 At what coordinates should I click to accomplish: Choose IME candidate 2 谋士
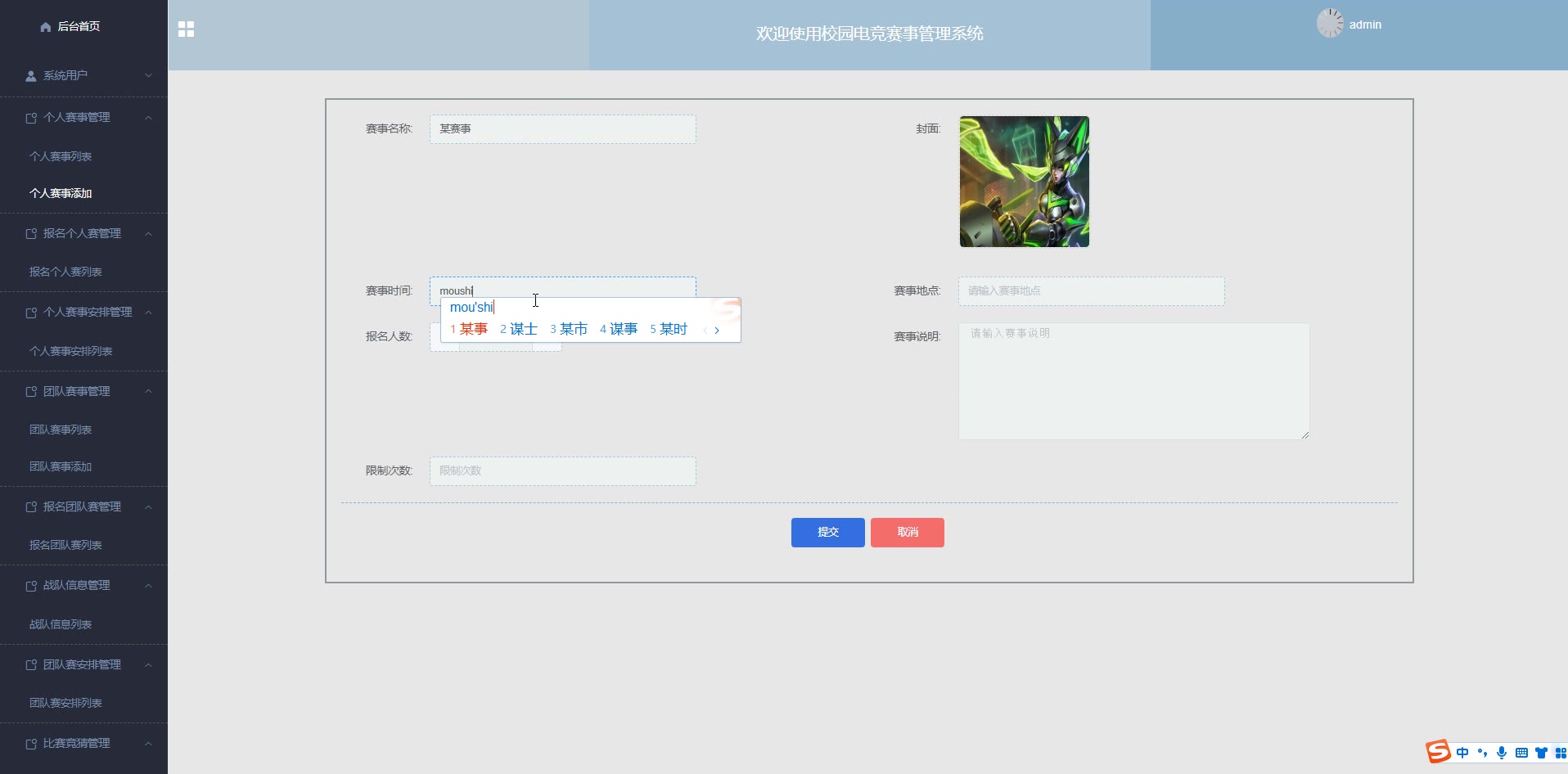[x=519, y=330]
